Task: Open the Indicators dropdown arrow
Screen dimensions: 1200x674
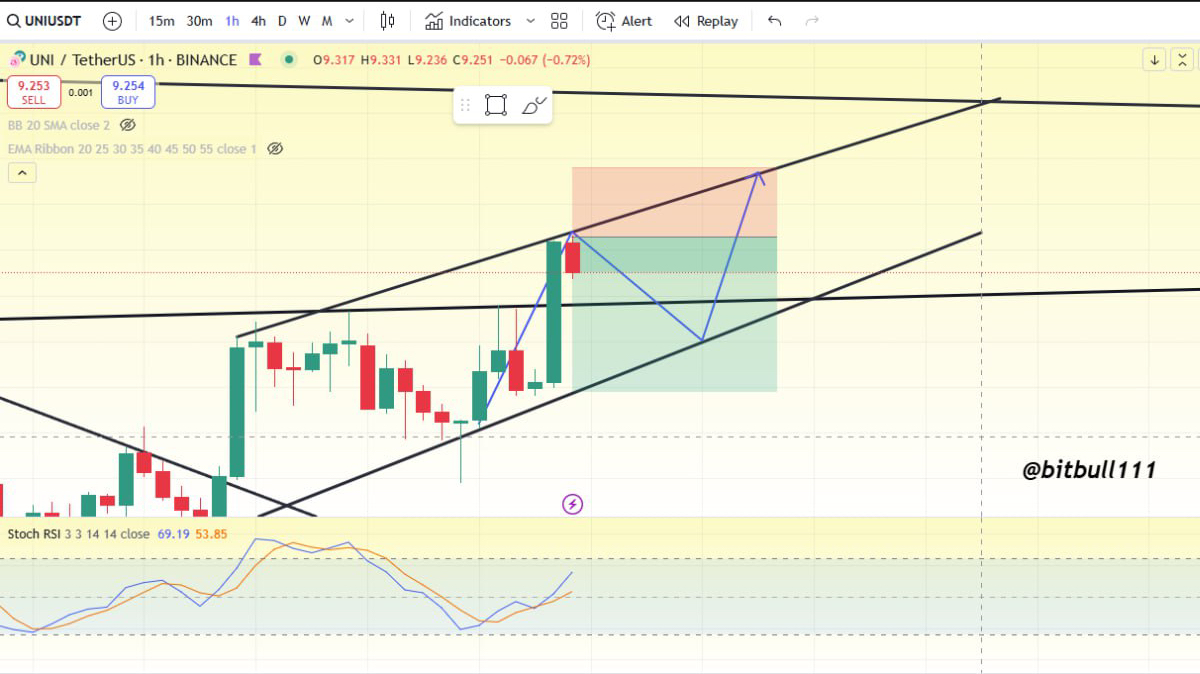Action: point(530,20)
